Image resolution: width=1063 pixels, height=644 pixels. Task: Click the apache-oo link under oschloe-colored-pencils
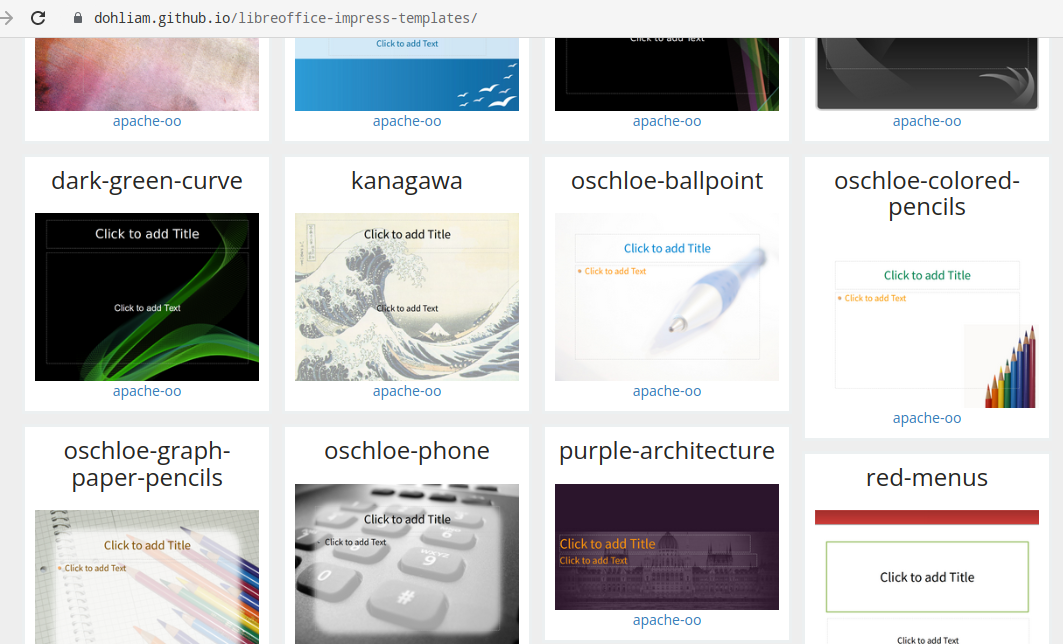(927, 418)
